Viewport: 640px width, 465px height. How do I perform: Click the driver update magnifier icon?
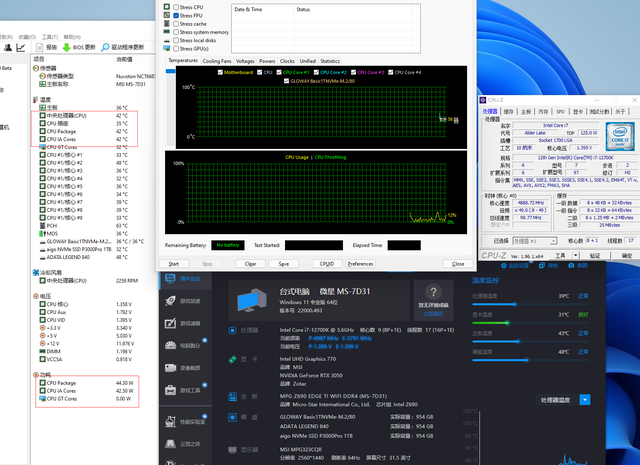[106, 47]
